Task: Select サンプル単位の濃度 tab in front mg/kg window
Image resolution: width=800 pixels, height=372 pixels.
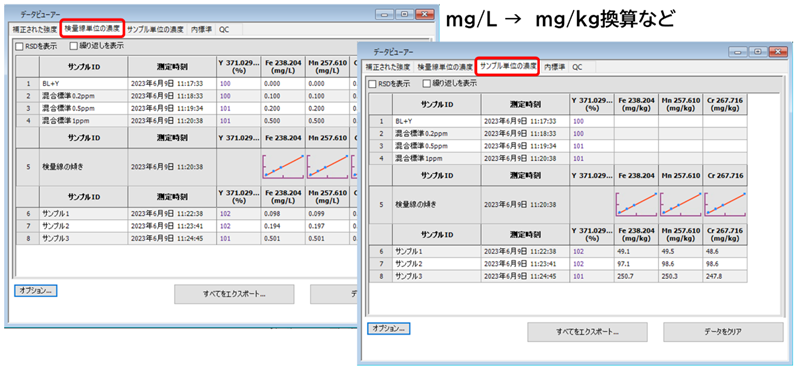Action: [508, 67]
